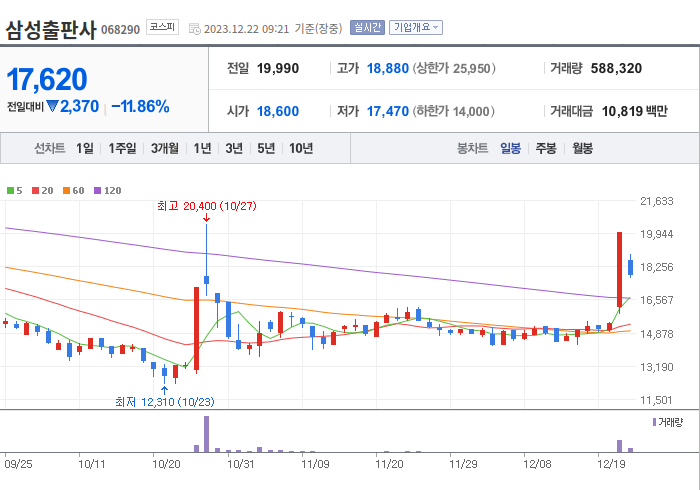Click the purple 거래량 legend marker
This screenshot has width=700, height=490.
pyautogui.click(x=654, y=422)
